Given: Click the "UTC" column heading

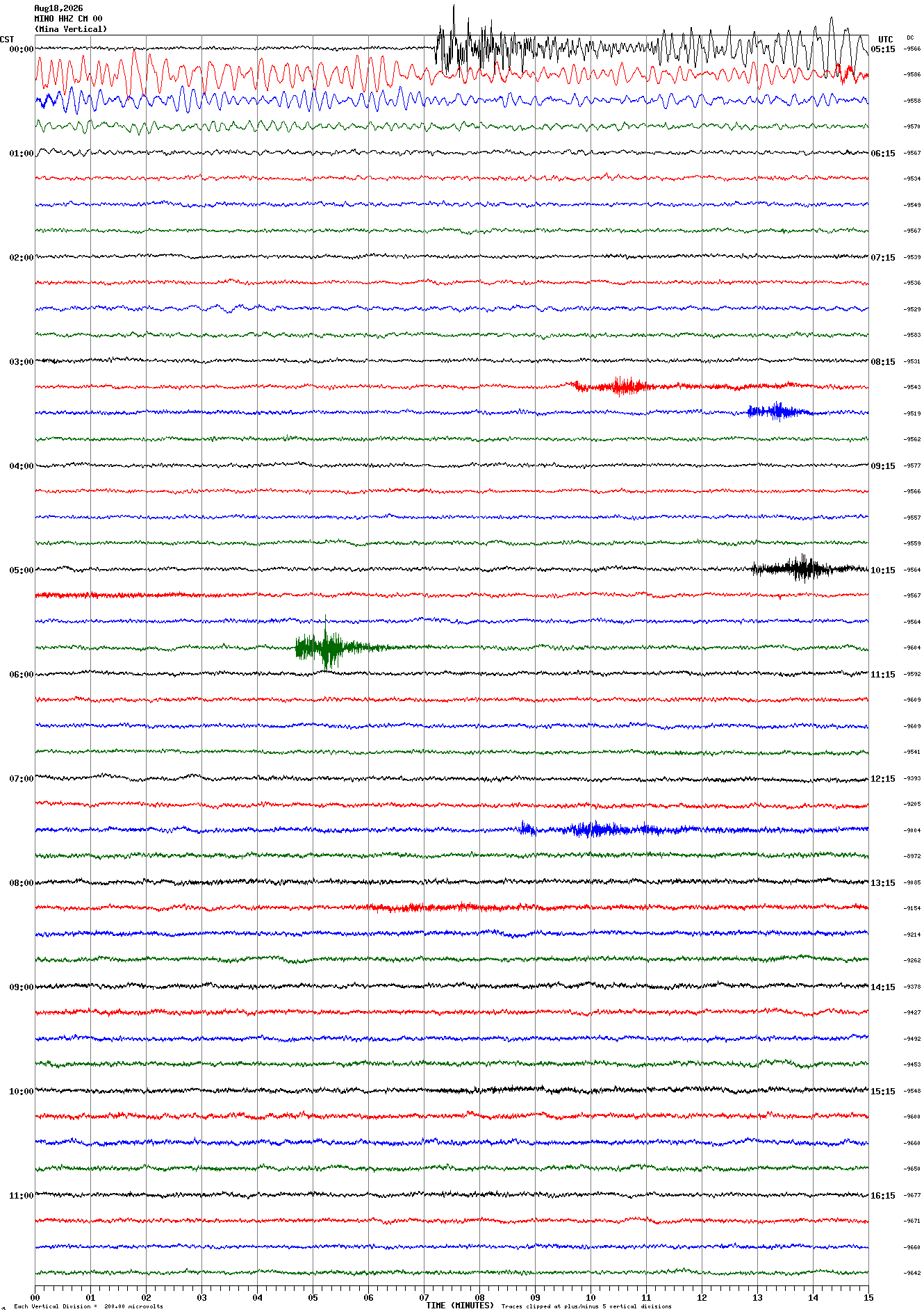Looking at the screenshot, I should 885,40.
